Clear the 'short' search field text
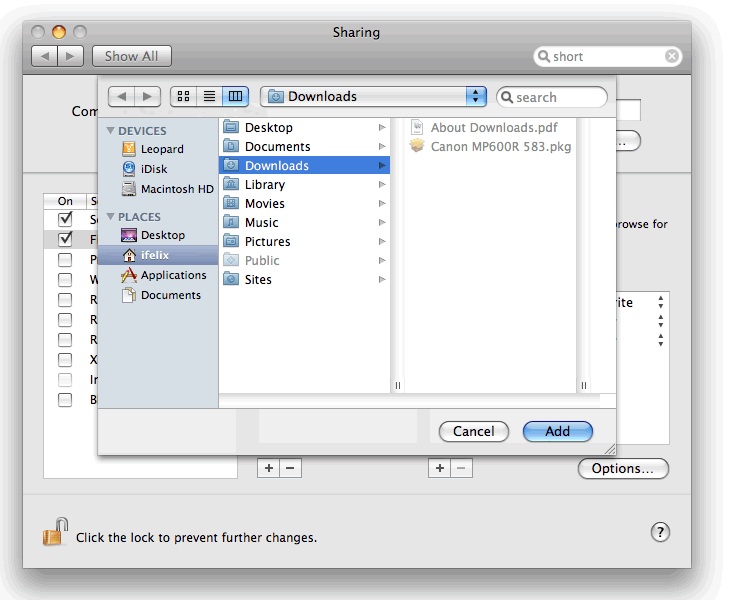729x600 pixels. 672,57
